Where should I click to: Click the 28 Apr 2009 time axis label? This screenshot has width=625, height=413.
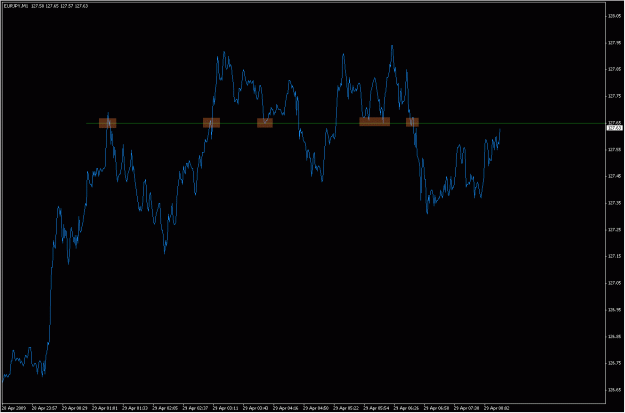pos(12,408)
